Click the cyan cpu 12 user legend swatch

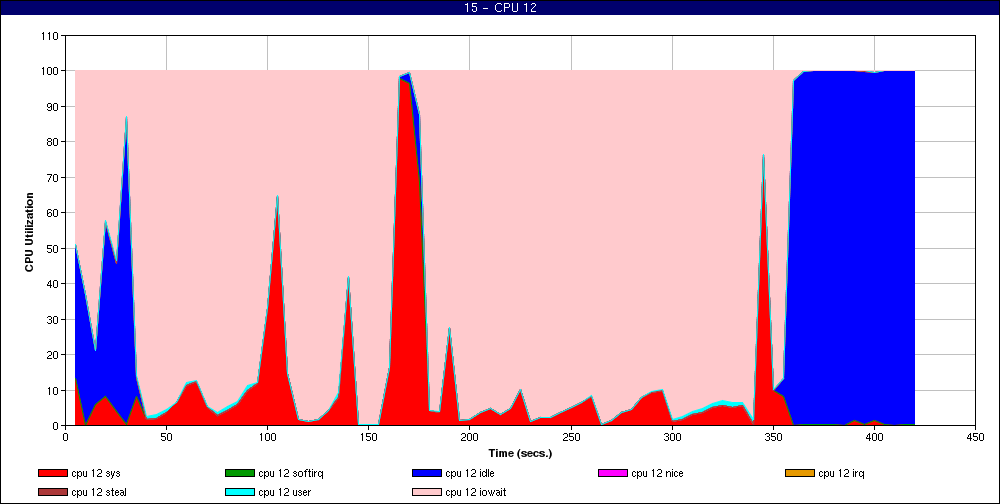239,493
